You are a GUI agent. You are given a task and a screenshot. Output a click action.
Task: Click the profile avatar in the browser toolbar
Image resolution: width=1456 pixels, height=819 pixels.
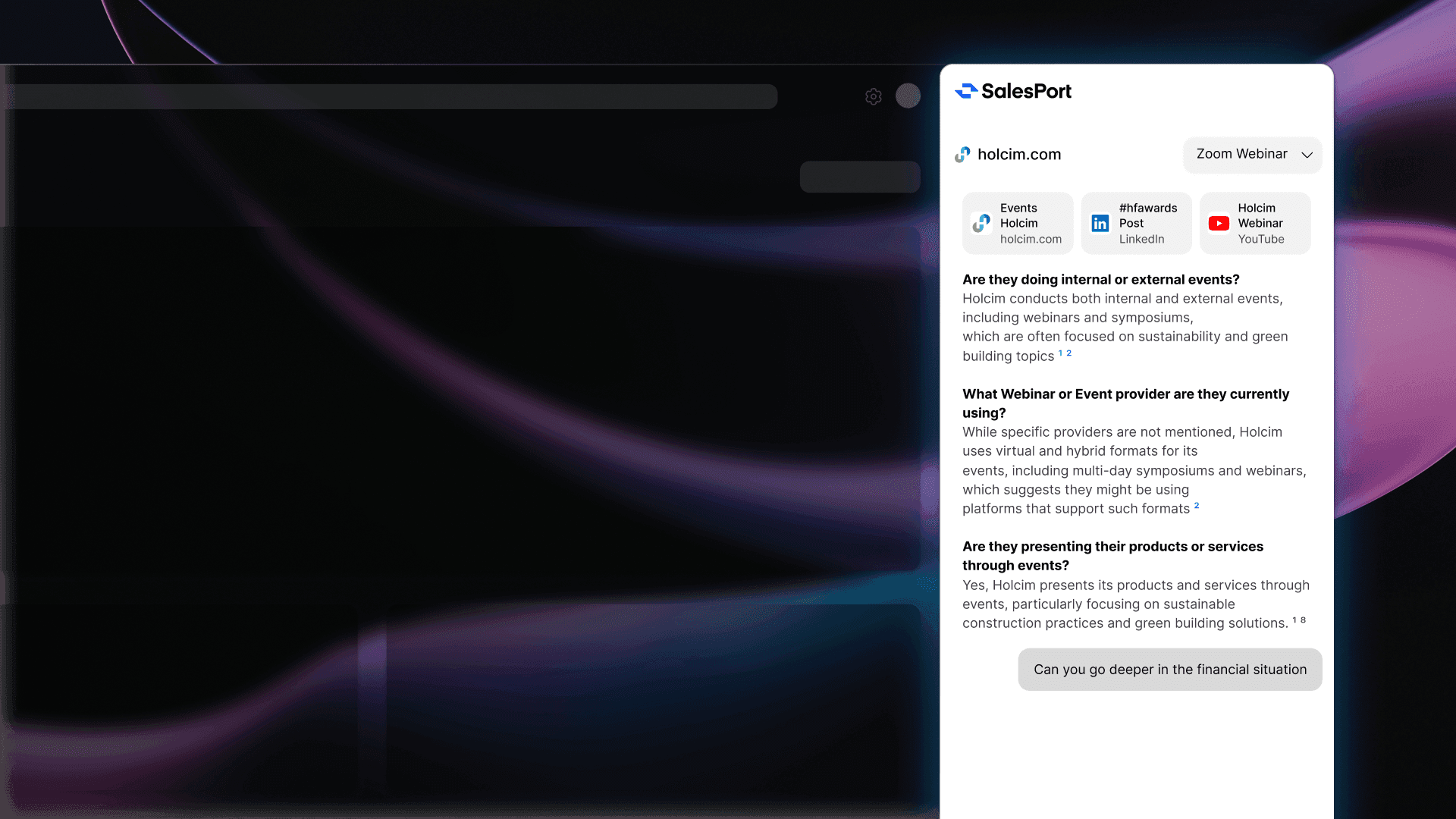click(908, 96)
